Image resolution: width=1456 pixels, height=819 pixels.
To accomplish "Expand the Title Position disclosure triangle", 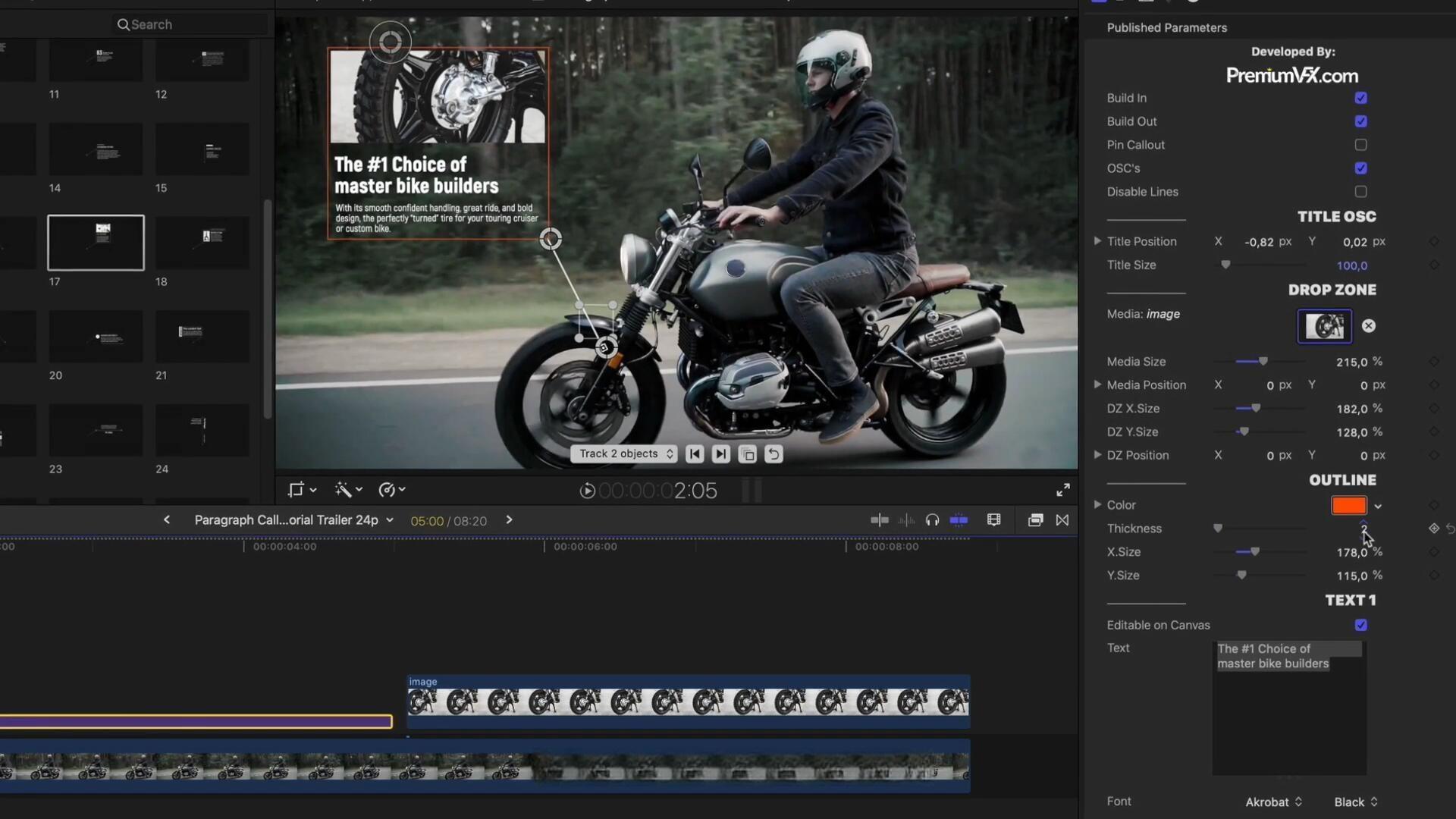I will click(x=1097, y=241).
